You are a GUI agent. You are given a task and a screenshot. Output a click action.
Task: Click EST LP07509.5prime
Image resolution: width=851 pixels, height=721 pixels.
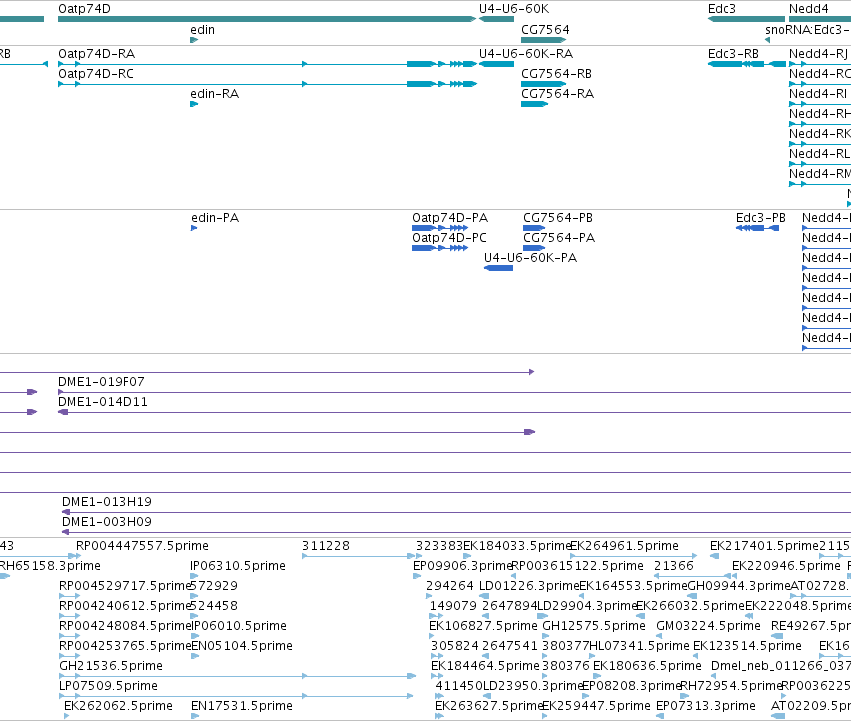[236, 696]
